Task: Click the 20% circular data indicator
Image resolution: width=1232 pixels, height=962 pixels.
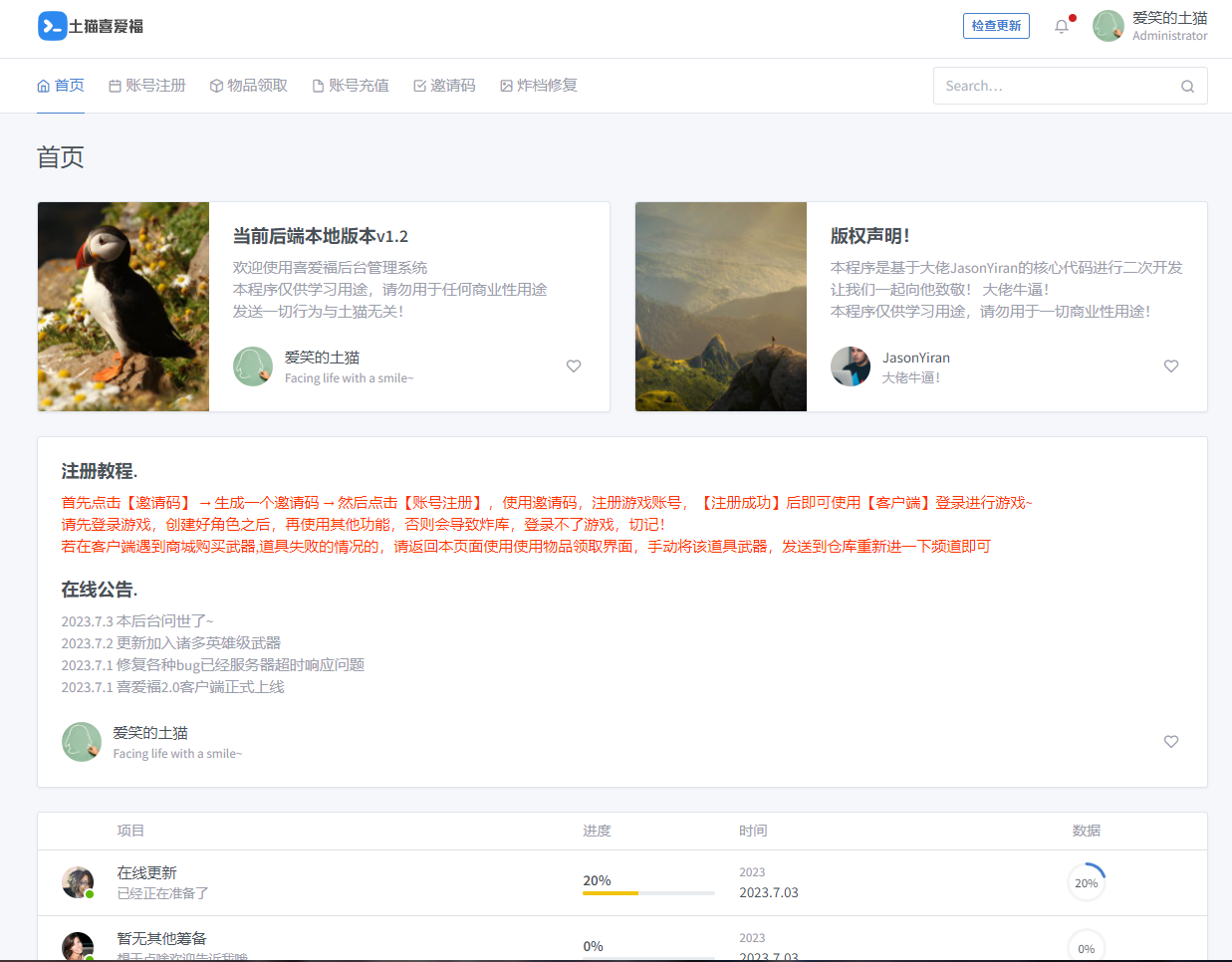Action: [1087, 882]
